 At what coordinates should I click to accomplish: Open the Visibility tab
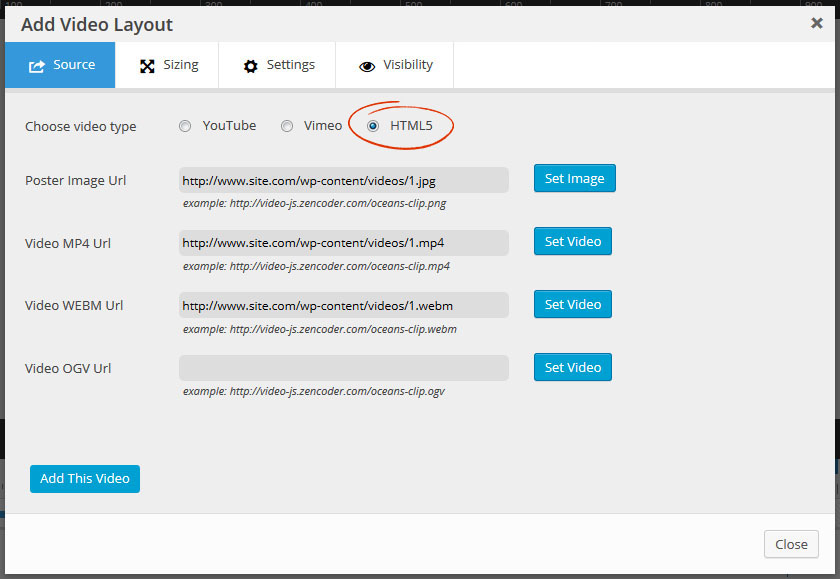pos(394,64)
